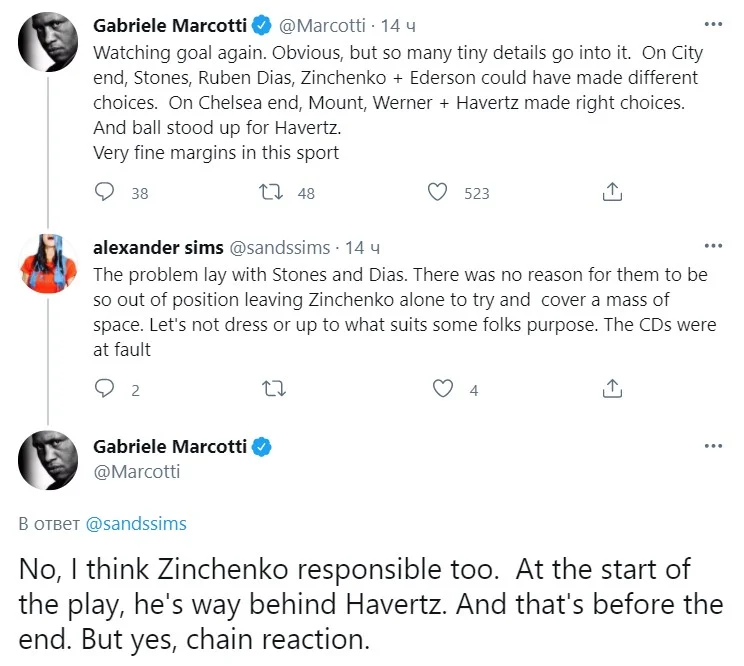Open more options on Marcotti's reply tweet

712,444
